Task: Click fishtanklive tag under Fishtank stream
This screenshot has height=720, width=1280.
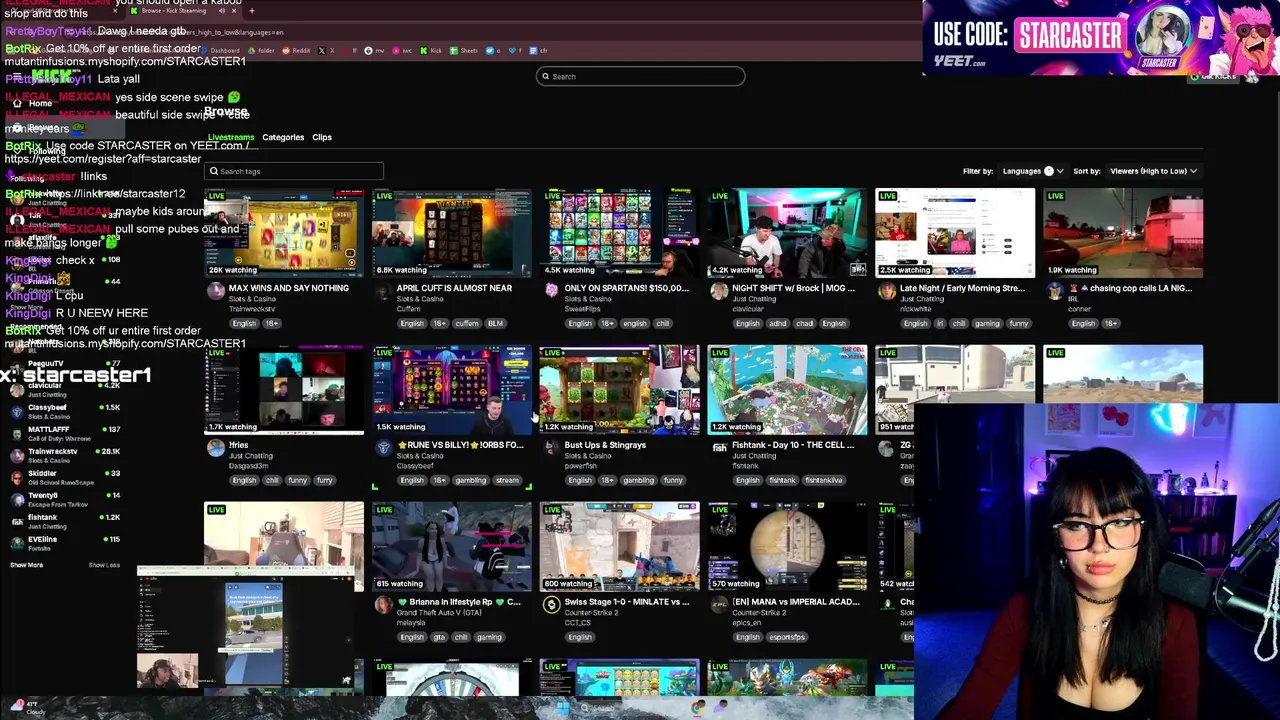Action: 824,480
